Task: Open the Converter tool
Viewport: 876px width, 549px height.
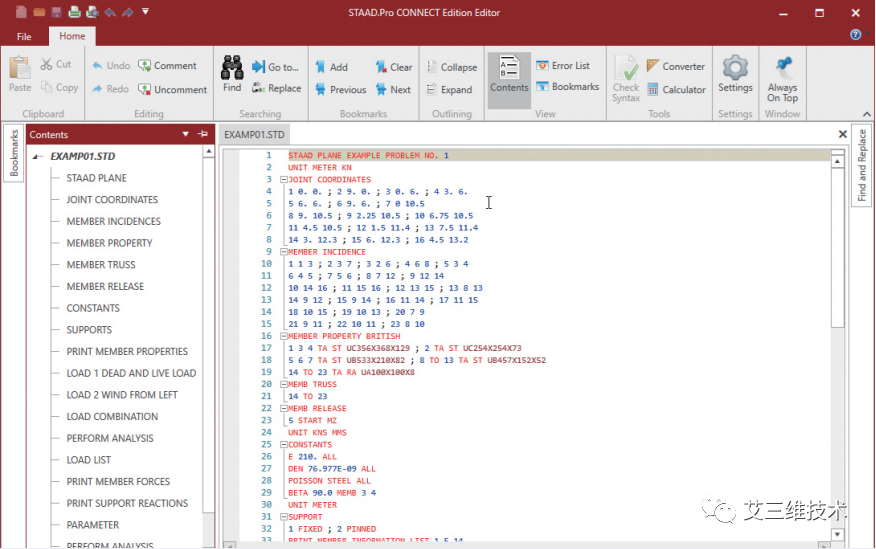Action: coord(675,66)
